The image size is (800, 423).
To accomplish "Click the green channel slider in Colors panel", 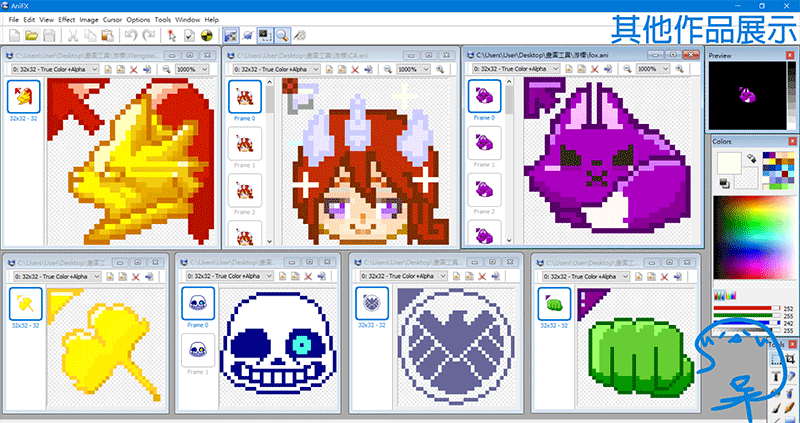I will (x=746, y=315).
